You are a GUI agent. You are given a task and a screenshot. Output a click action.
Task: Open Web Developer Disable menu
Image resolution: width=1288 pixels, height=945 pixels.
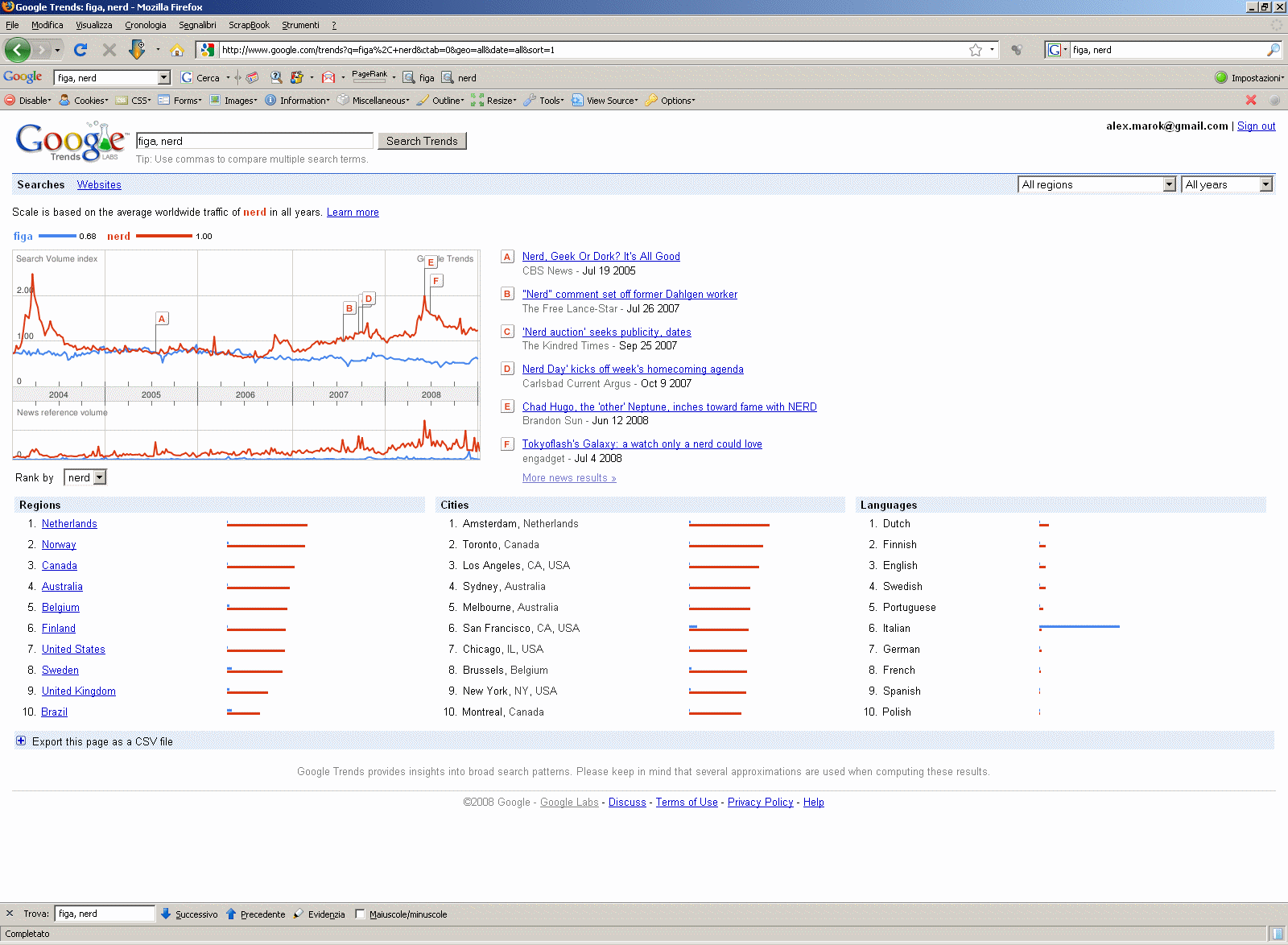[28, 101]
